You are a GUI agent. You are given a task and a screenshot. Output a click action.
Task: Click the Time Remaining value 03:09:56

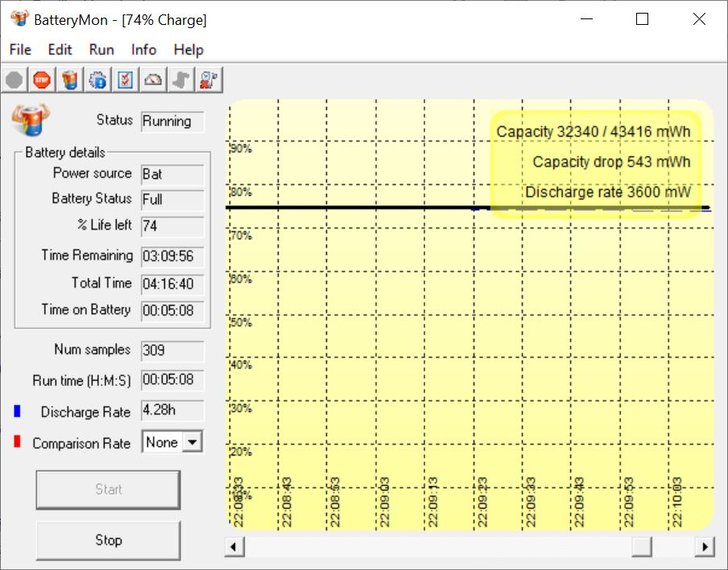(x=172, y=257)
